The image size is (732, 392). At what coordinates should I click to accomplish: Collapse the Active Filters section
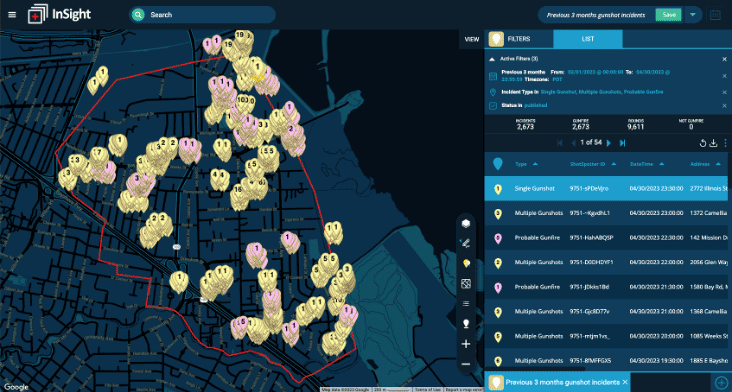coord(492,59)
